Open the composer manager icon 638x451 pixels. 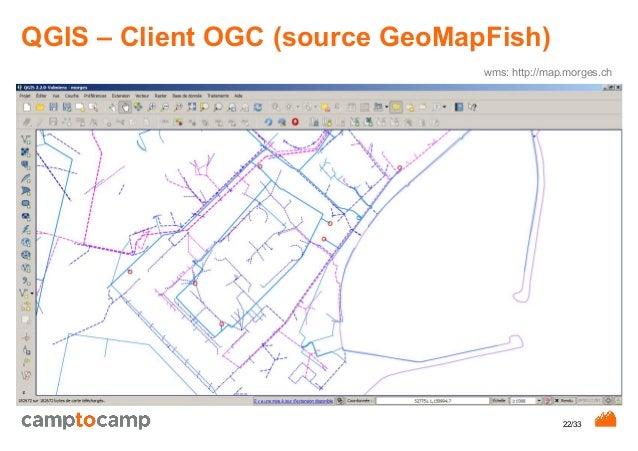(94, 107)
